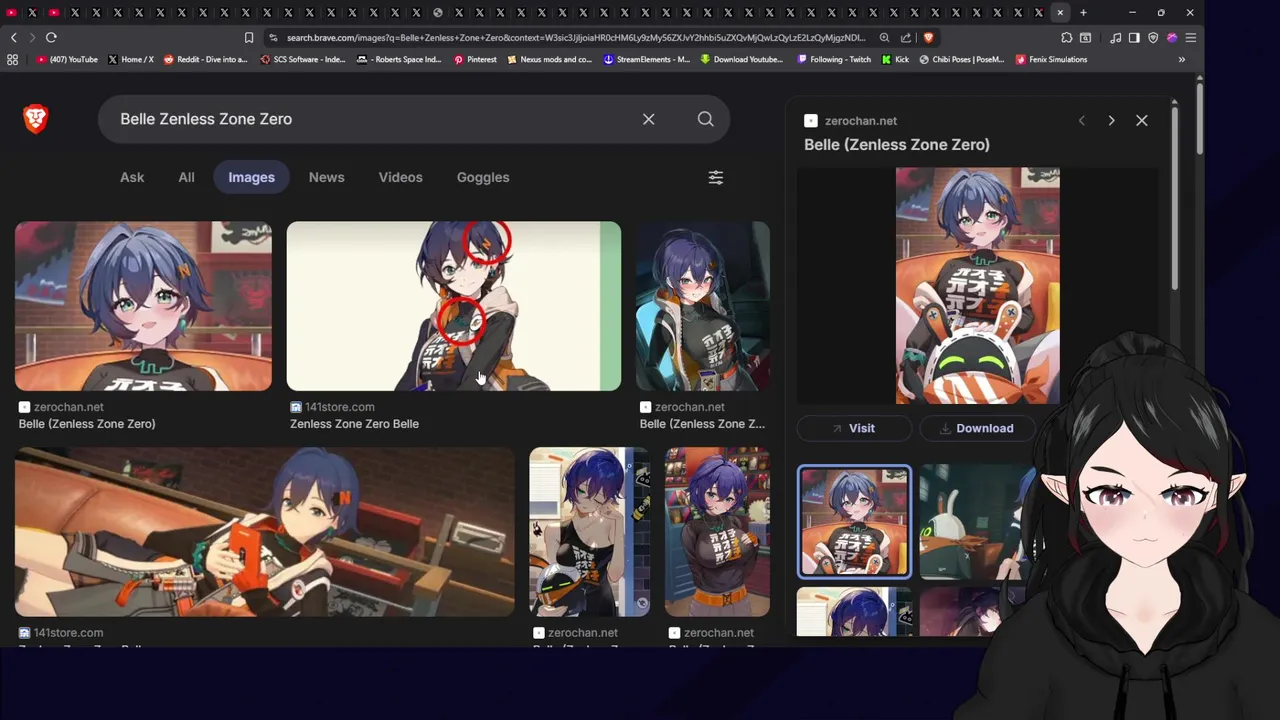The width and height of the screenshot is (1280, 720).
Task: Select the Bangboo related thumbnail in panel
Action: pos(976,522)
